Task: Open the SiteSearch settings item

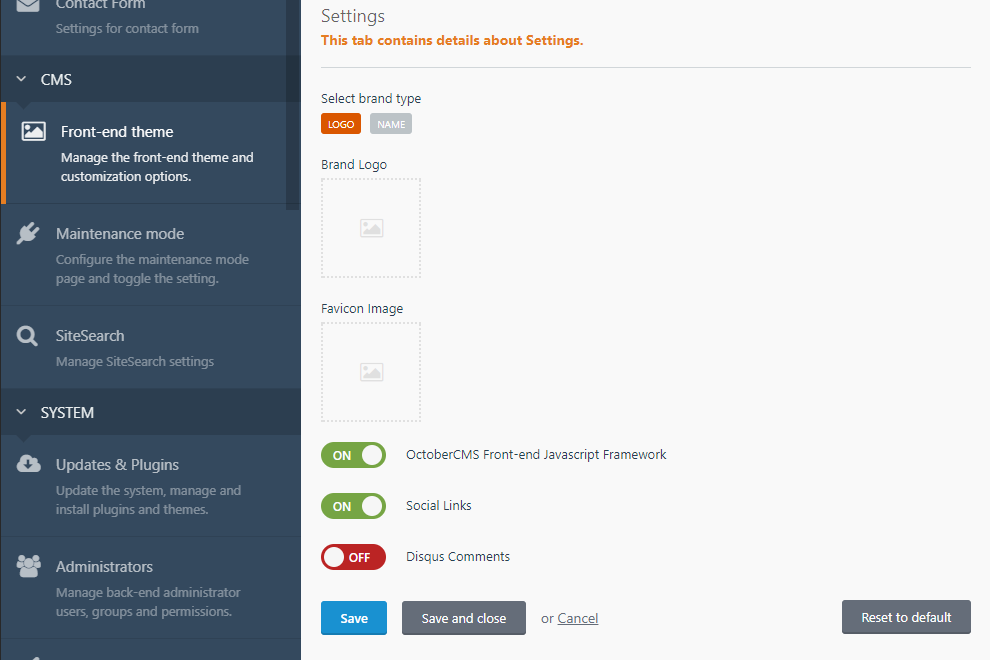Action: click(151, 347)
